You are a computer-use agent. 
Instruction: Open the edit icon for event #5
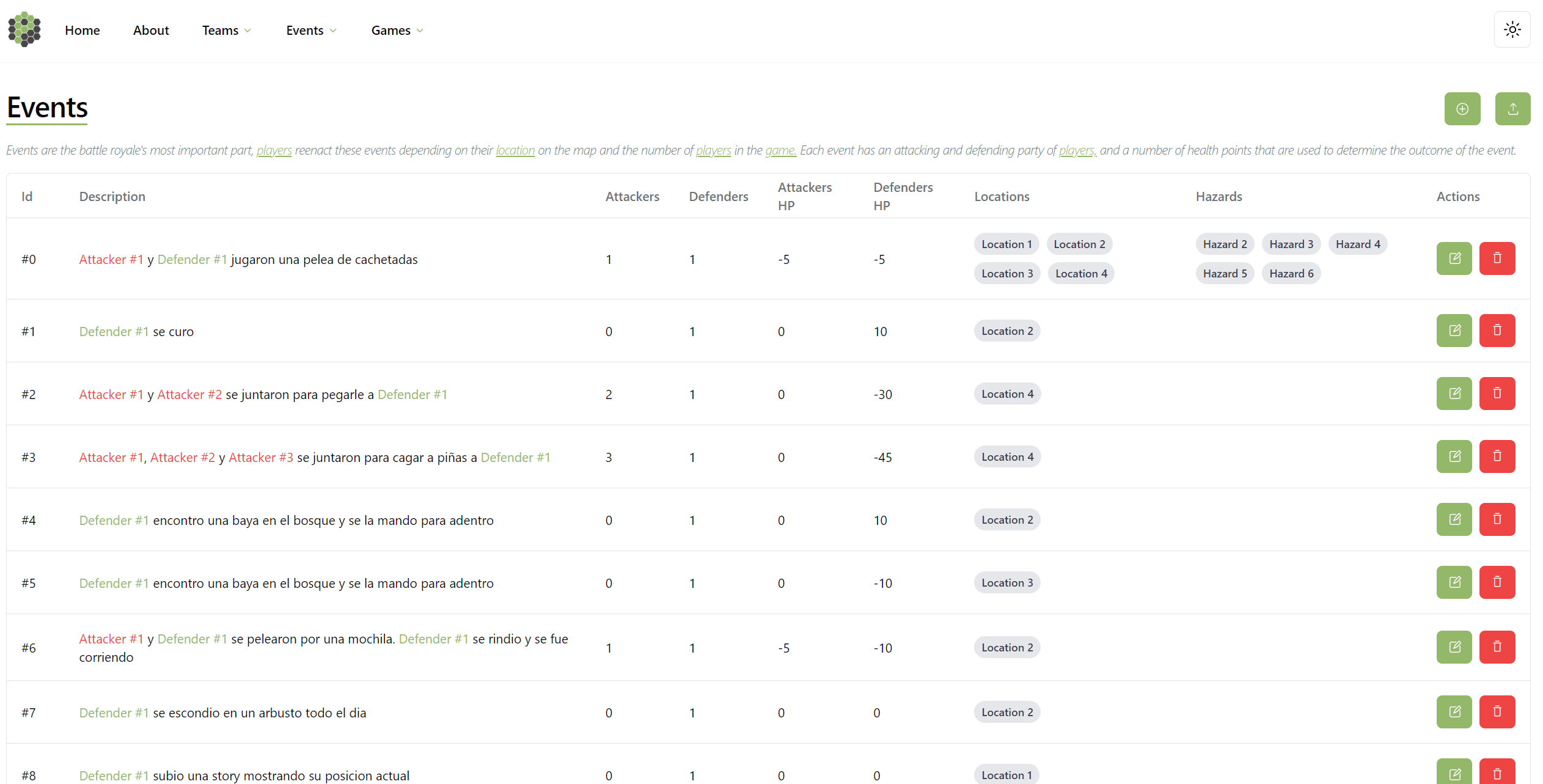click(1454, 582)
